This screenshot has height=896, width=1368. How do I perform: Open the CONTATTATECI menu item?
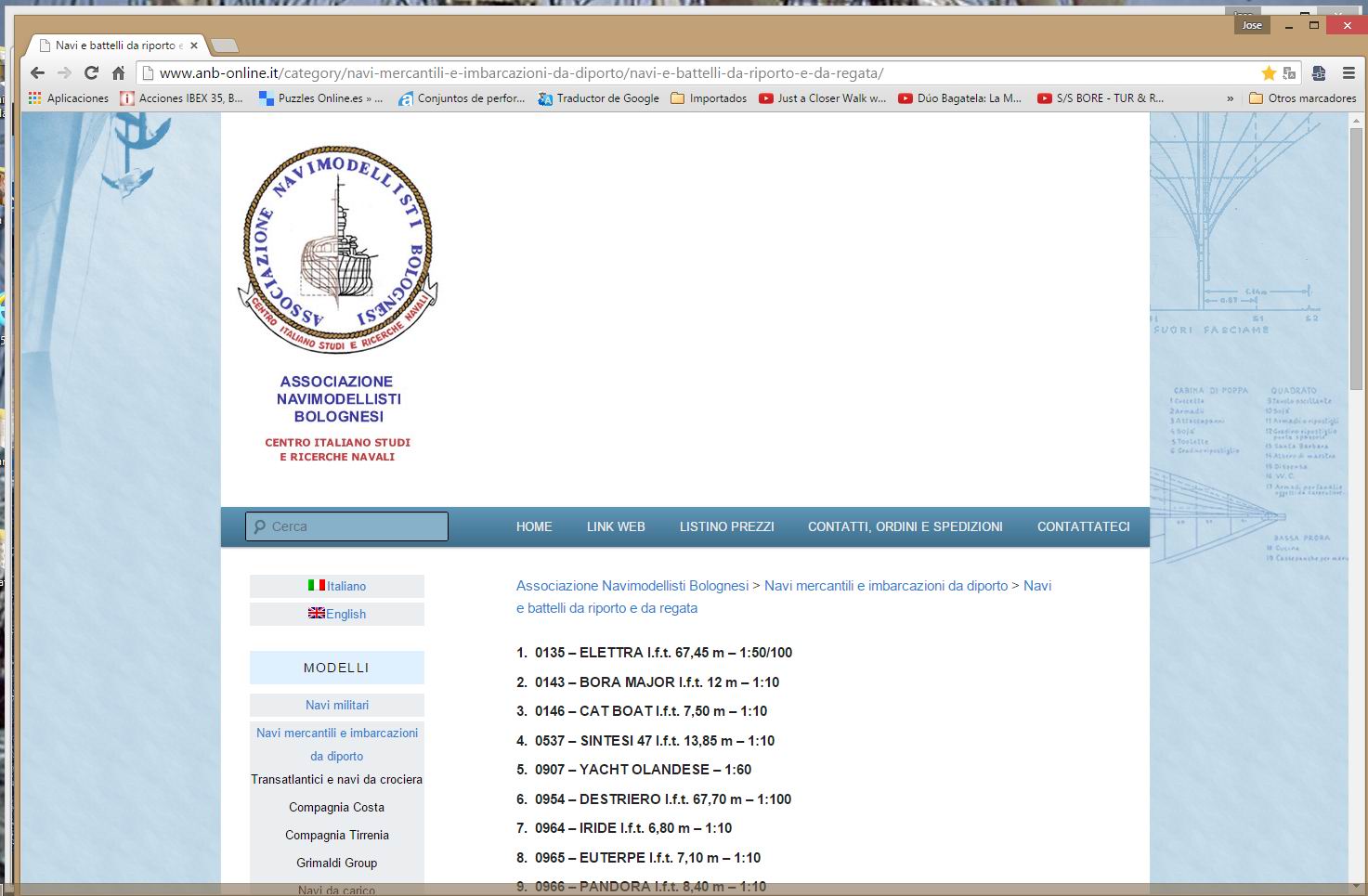tap(1084, 526)
